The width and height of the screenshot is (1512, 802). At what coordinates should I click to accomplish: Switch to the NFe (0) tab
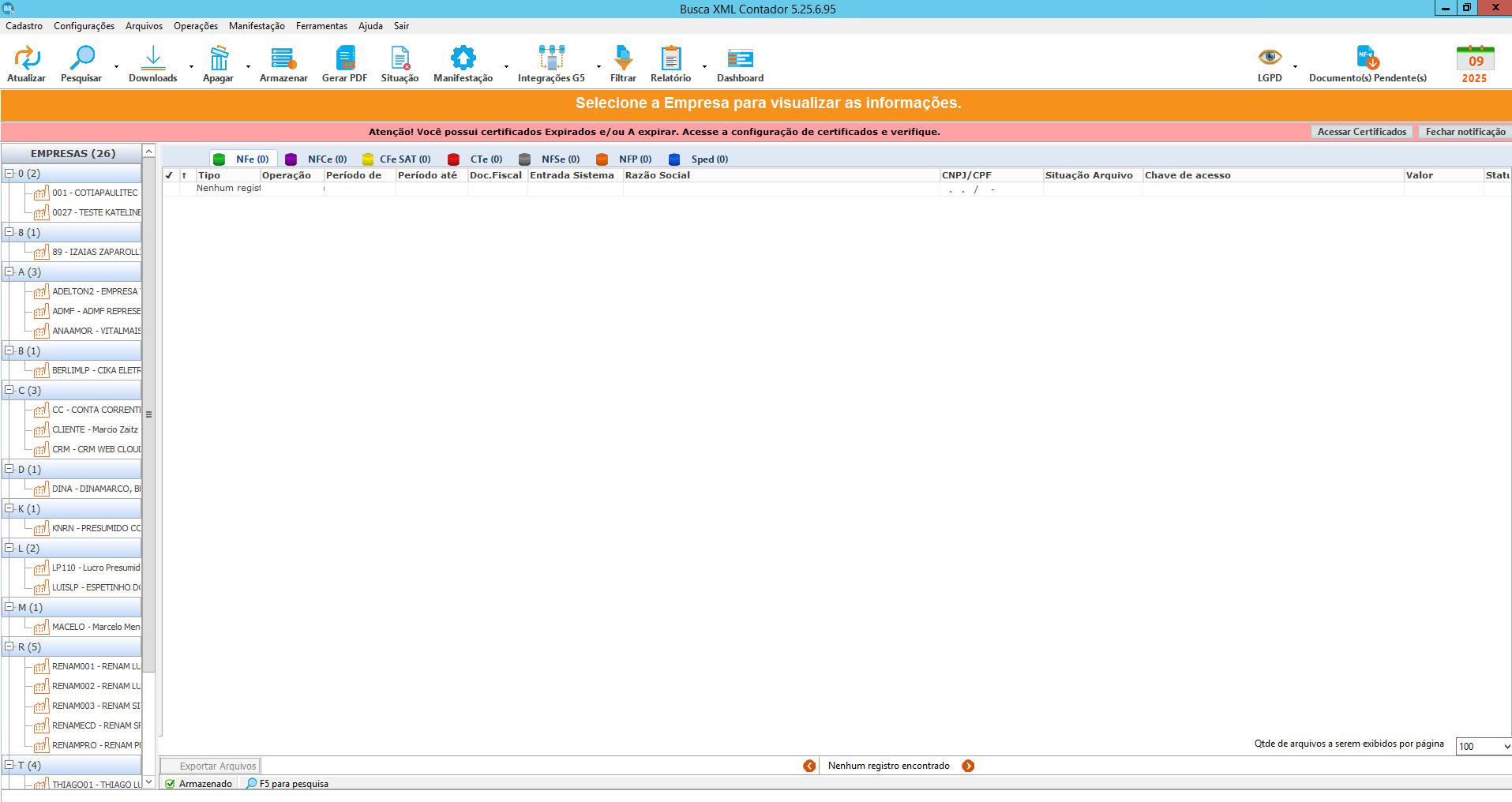[x=243, y=159]
